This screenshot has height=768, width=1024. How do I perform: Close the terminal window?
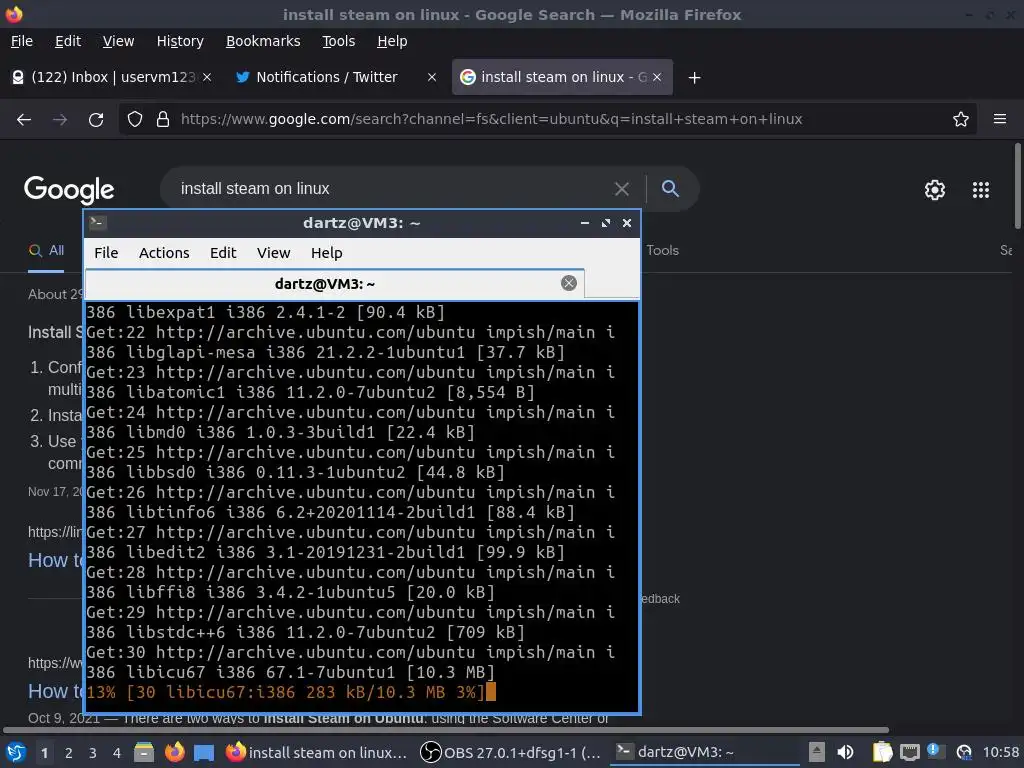627,223
